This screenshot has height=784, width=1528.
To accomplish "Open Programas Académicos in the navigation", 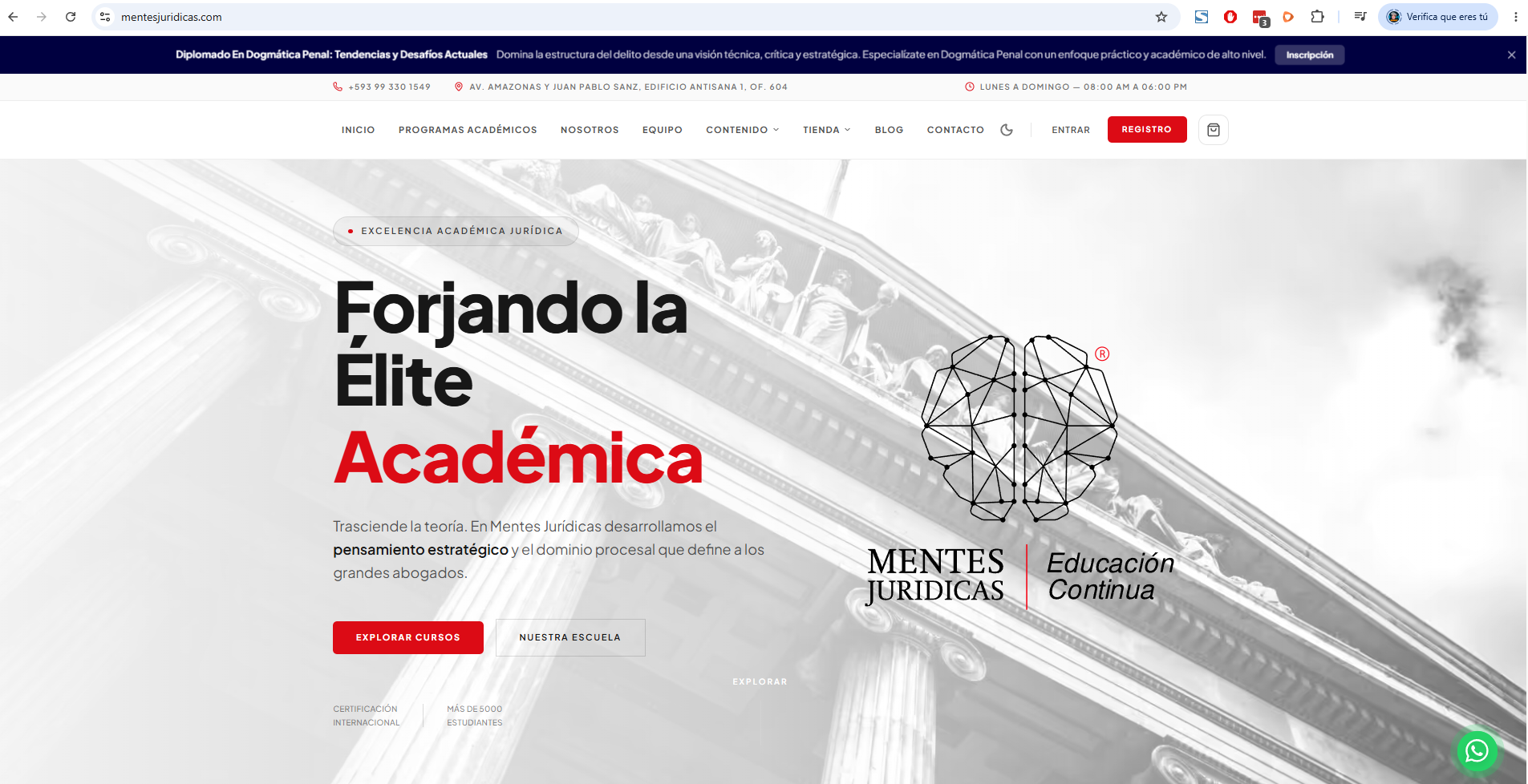I will pyautogui.click(x=468, y=130).
